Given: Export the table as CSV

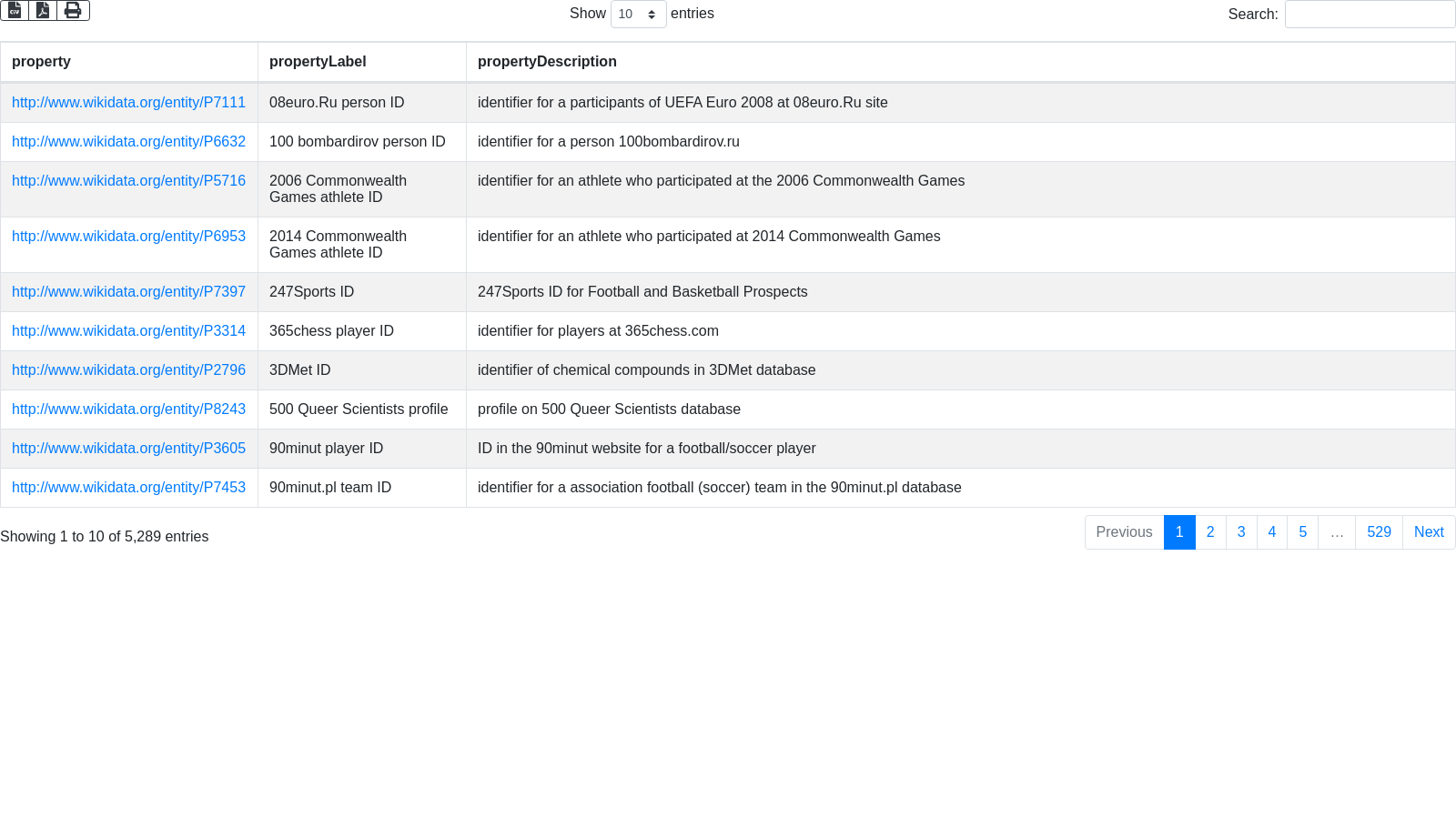Looking at the screenshot, I should coord(15,10).
